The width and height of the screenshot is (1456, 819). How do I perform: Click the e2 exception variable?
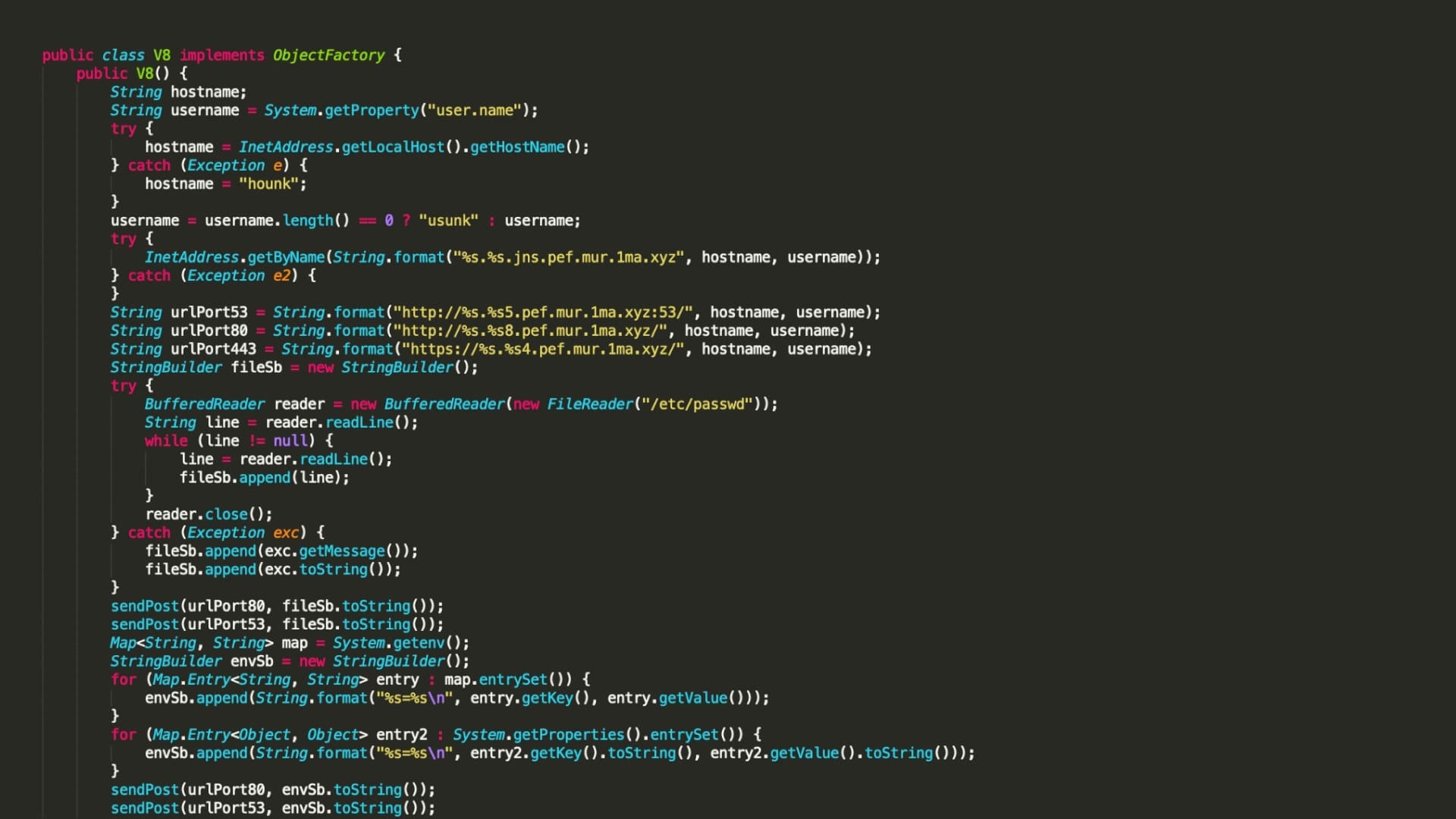[281, 276]
